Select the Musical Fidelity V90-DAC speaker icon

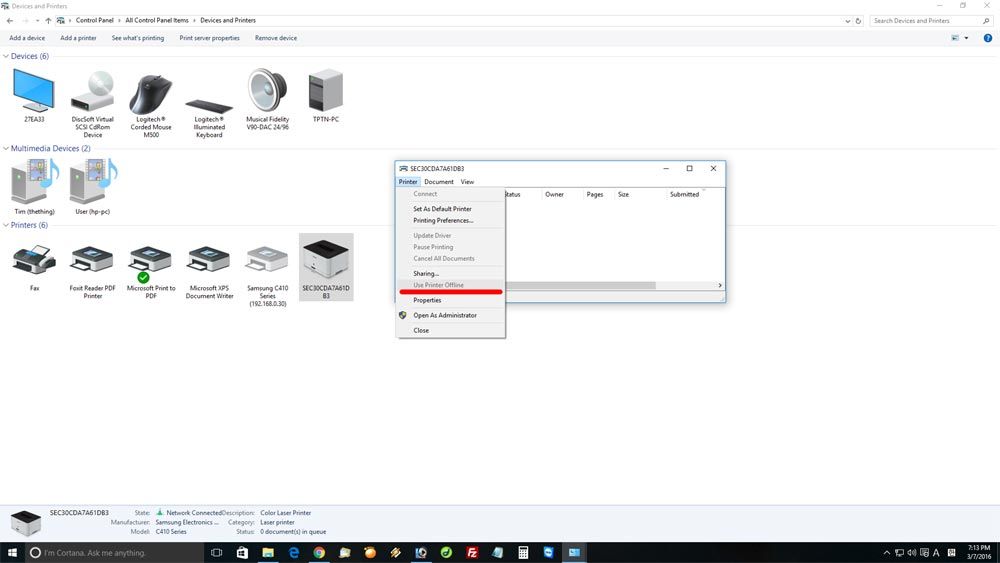pyautogui.click(x=268, y=91)
